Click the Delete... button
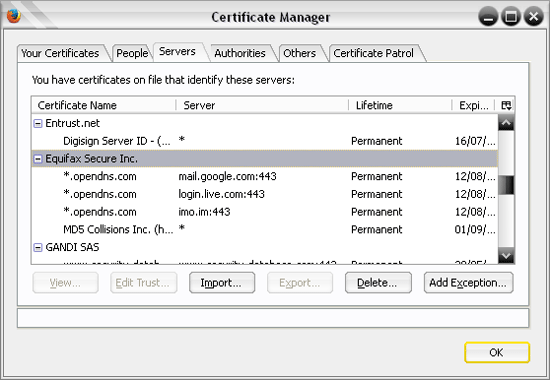This screenshot has width=550, height=380. [378, 282]
